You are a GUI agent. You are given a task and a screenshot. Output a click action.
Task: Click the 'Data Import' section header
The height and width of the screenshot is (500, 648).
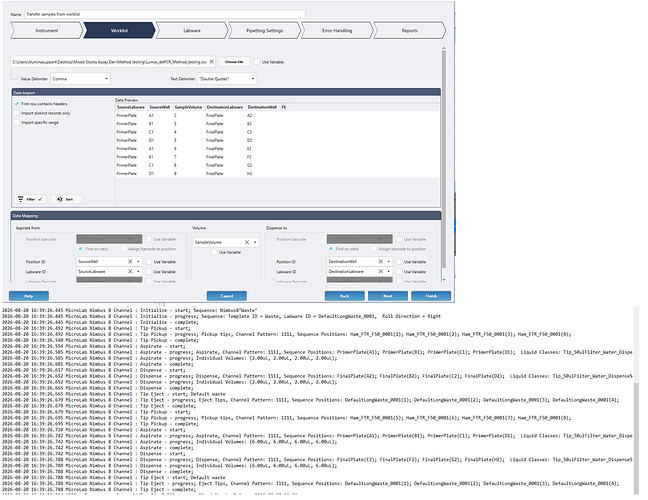pyautogui.click(x=226, y=93)
